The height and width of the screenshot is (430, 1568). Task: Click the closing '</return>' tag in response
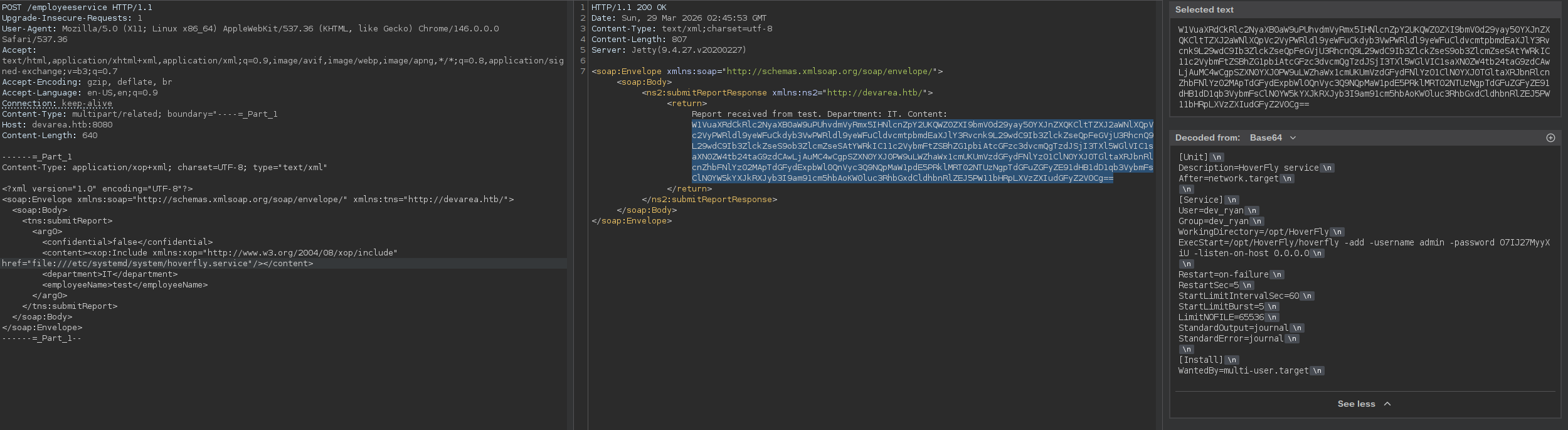(x=689, y=189)
